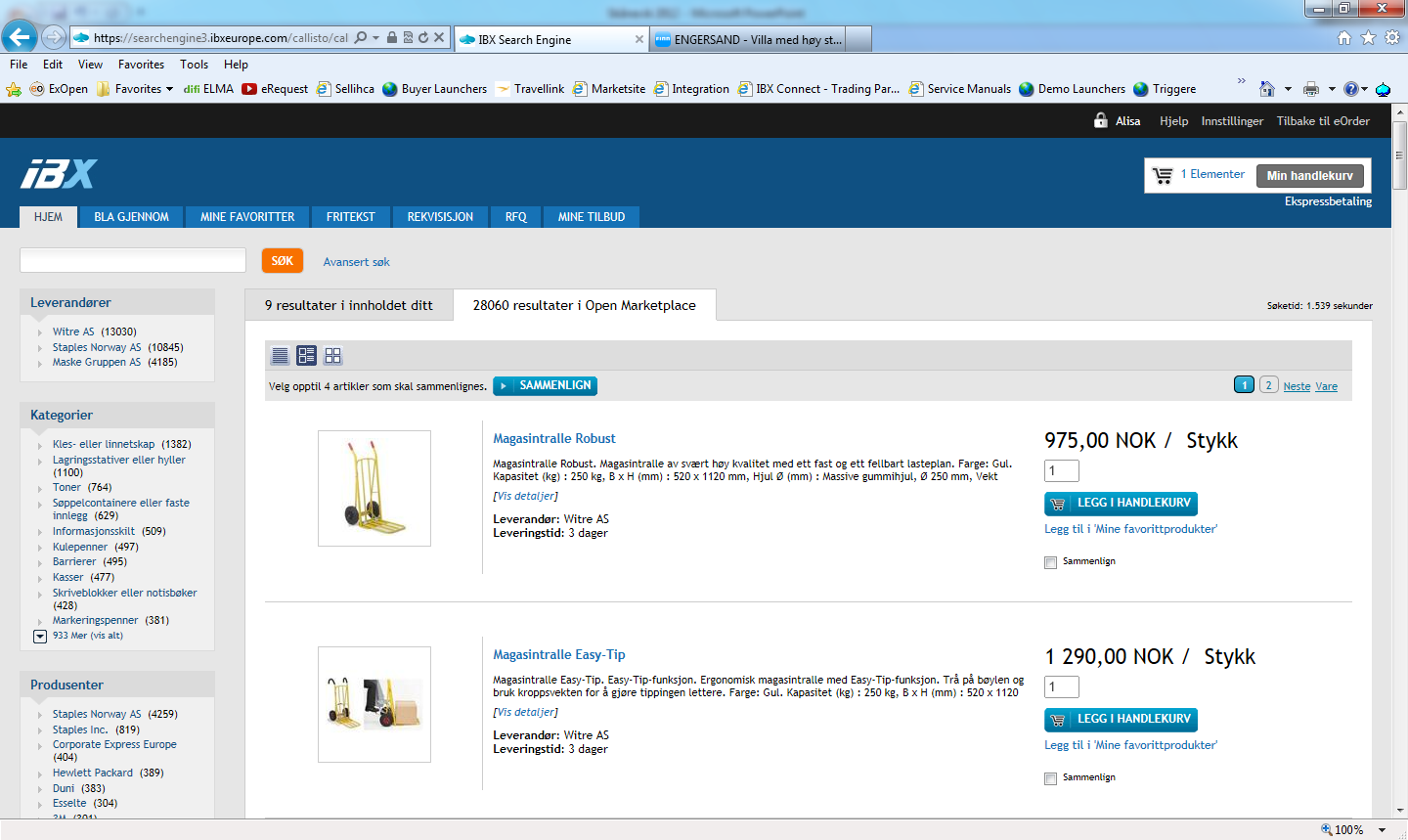Refresh the page in address bar
1408x840 pixels.
pyautogui.click(x=423, y=38)
